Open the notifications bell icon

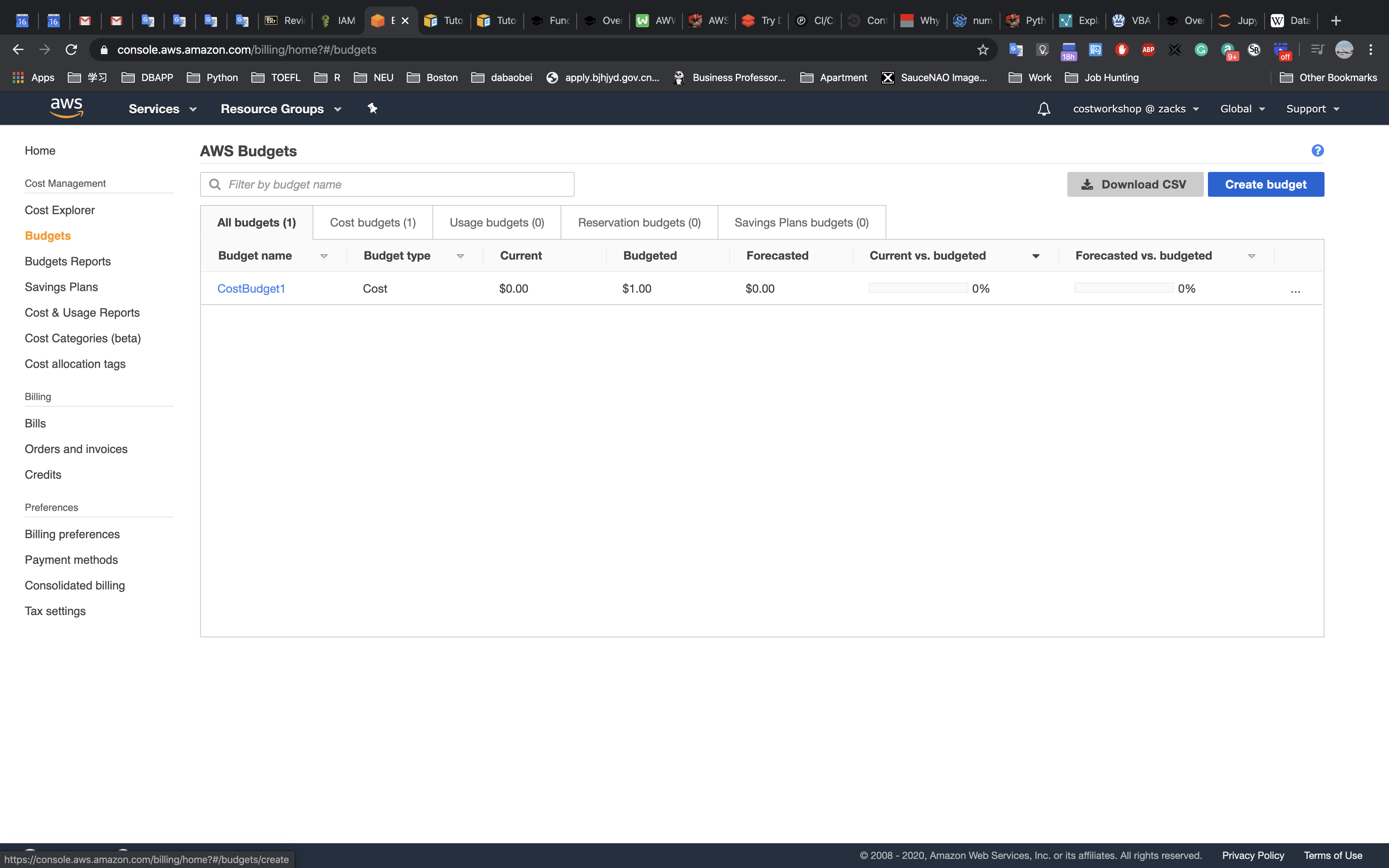(x=1043, y=108)
